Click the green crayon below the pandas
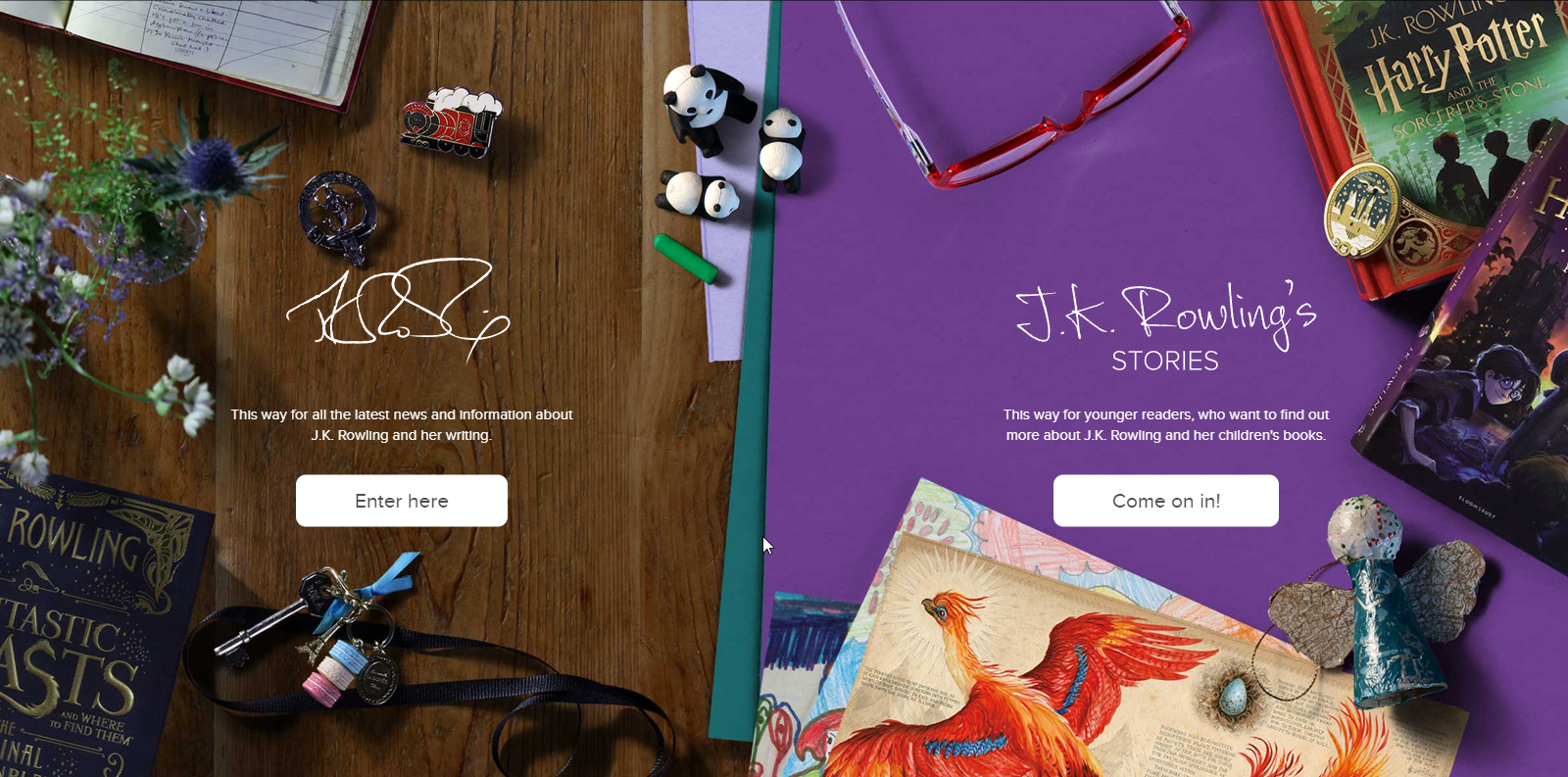The image size is (1568, 777). (x=685, y=258)
